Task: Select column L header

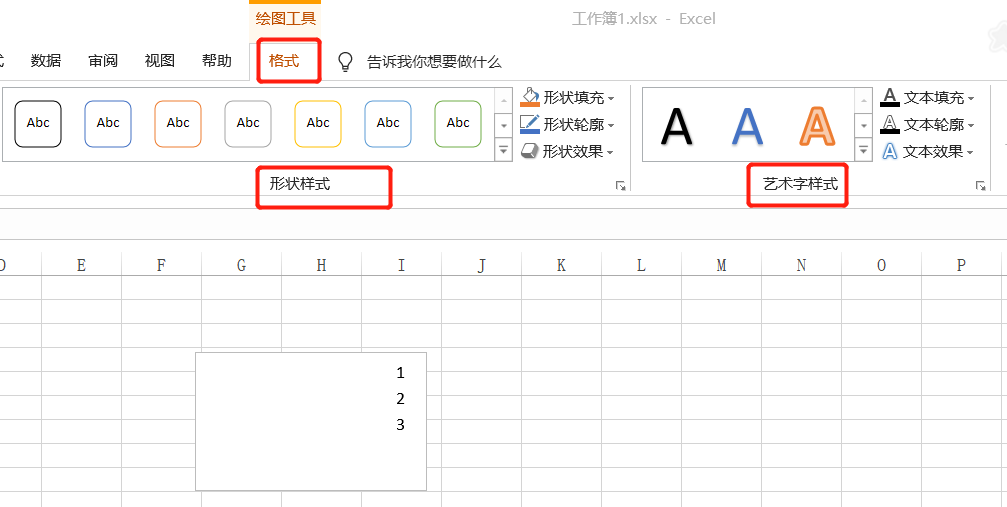Action: (x=641, y=265)
